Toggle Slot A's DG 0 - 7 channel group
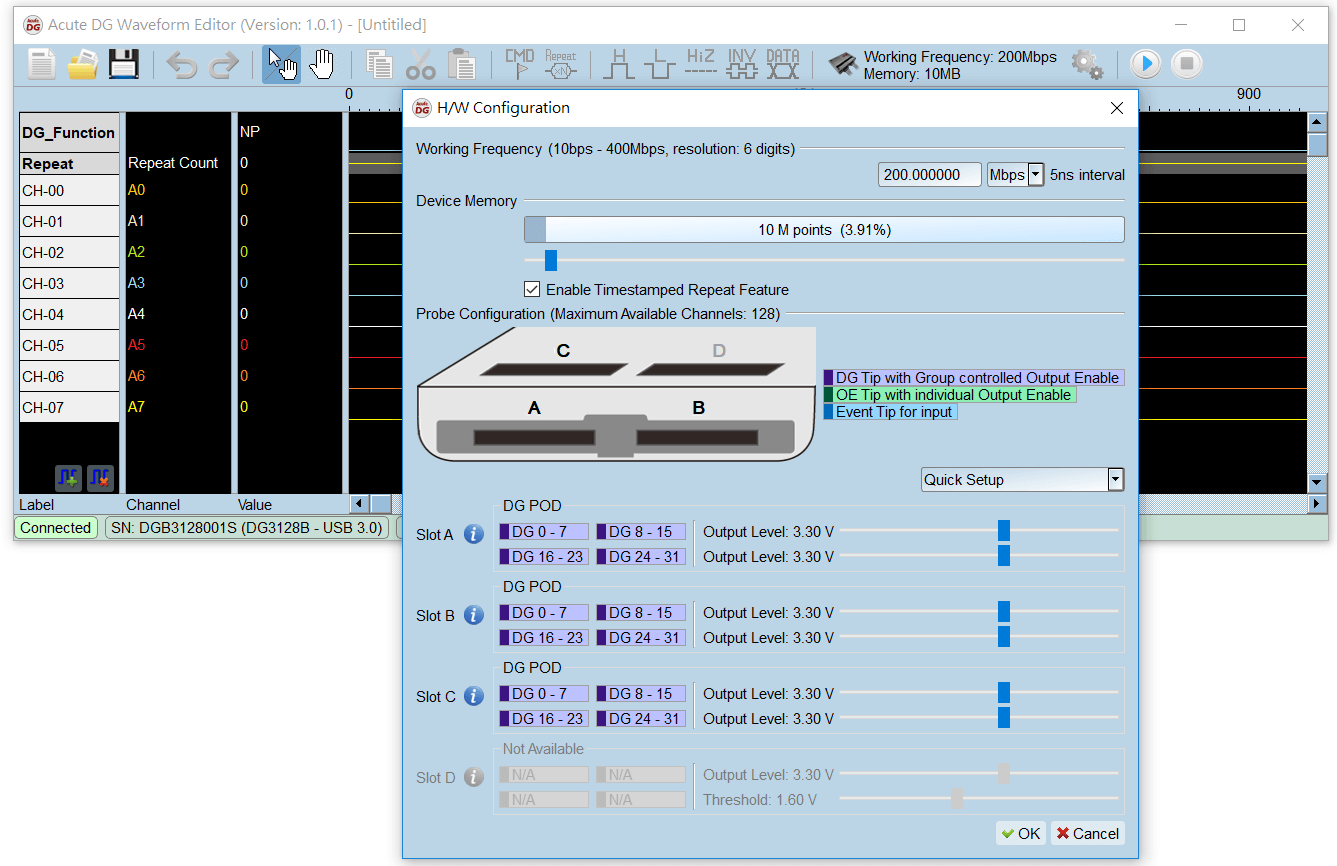This screenshot has height=866, width=1337. 543,531
